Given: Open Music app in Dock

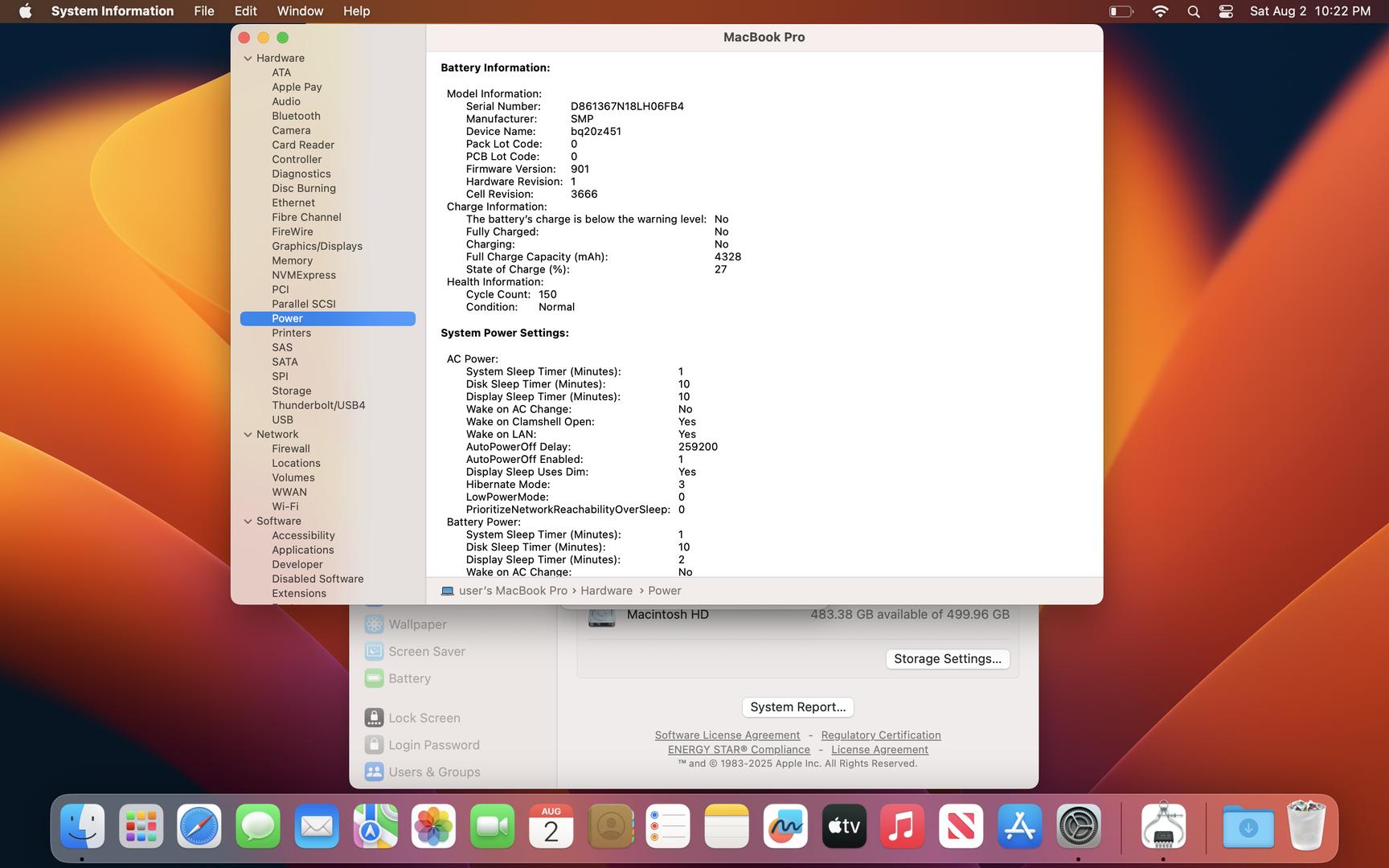Looking at the screenshot, I should (903, 826).
